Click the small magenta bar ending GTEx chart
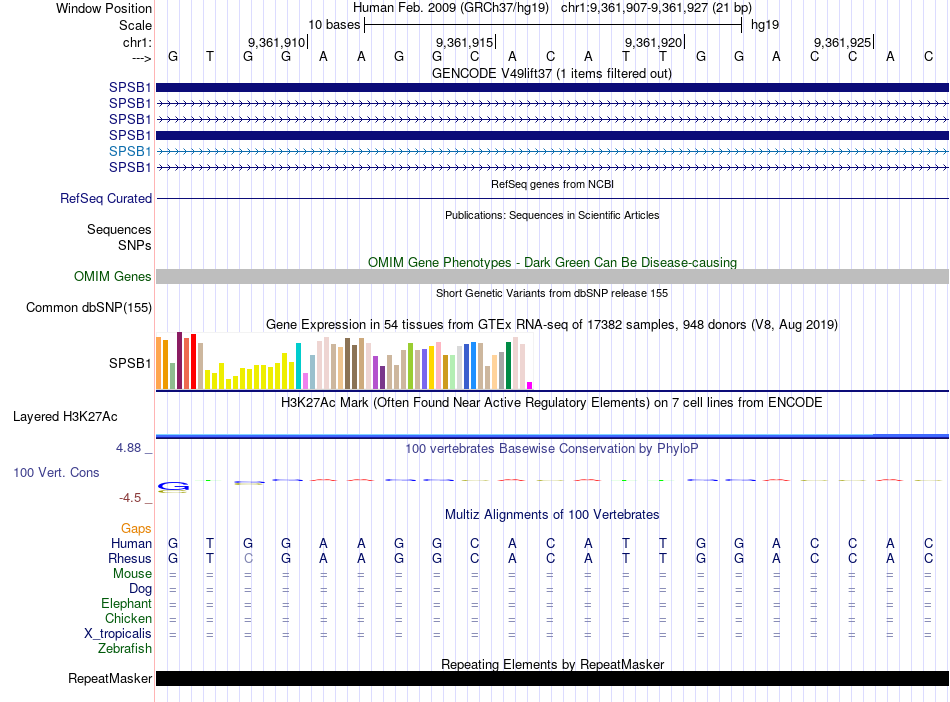The width and height of the screenshot is (950, 702). point(530,385)
